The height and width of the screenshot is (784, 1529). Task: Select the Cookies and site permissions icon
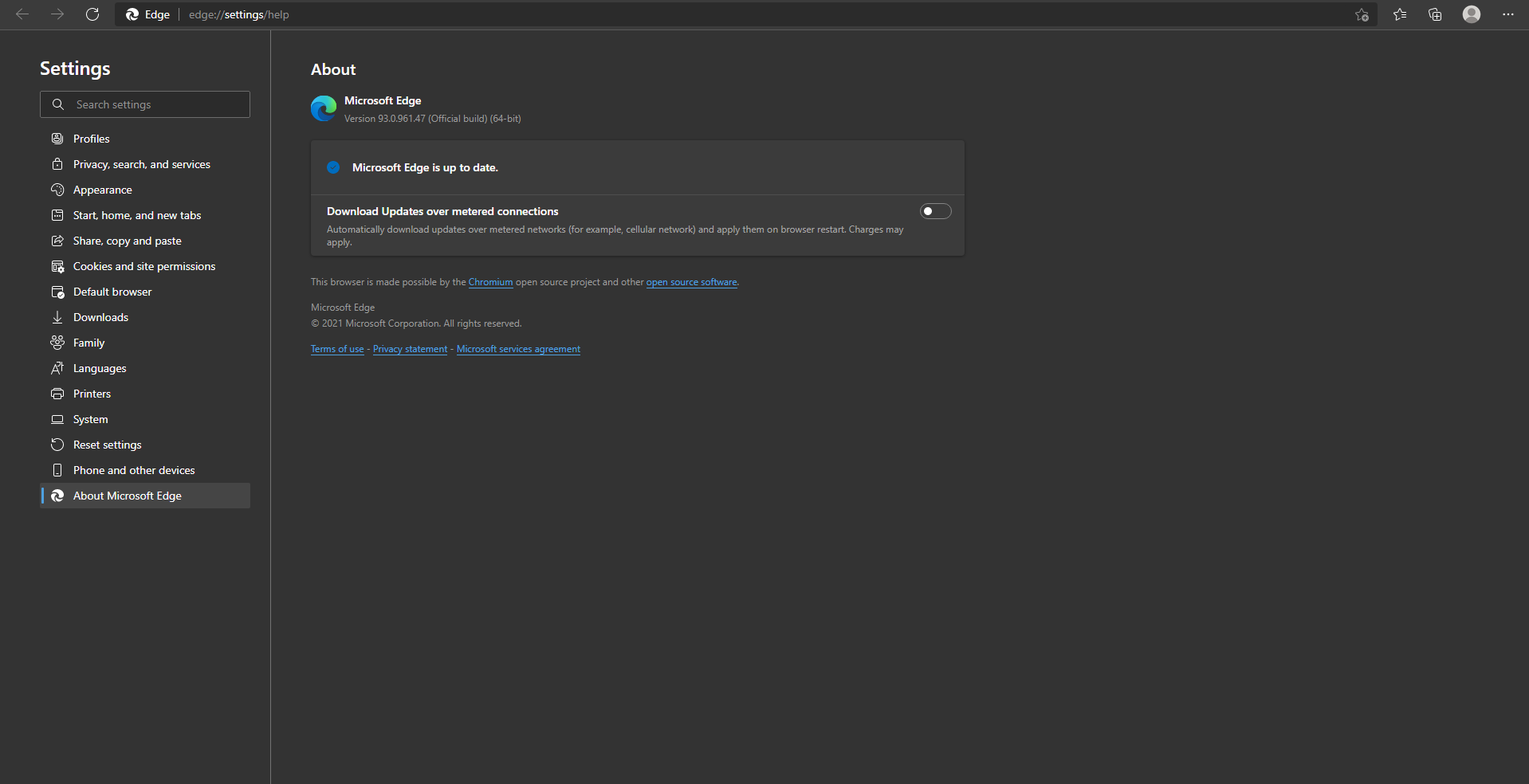(57, 266)
